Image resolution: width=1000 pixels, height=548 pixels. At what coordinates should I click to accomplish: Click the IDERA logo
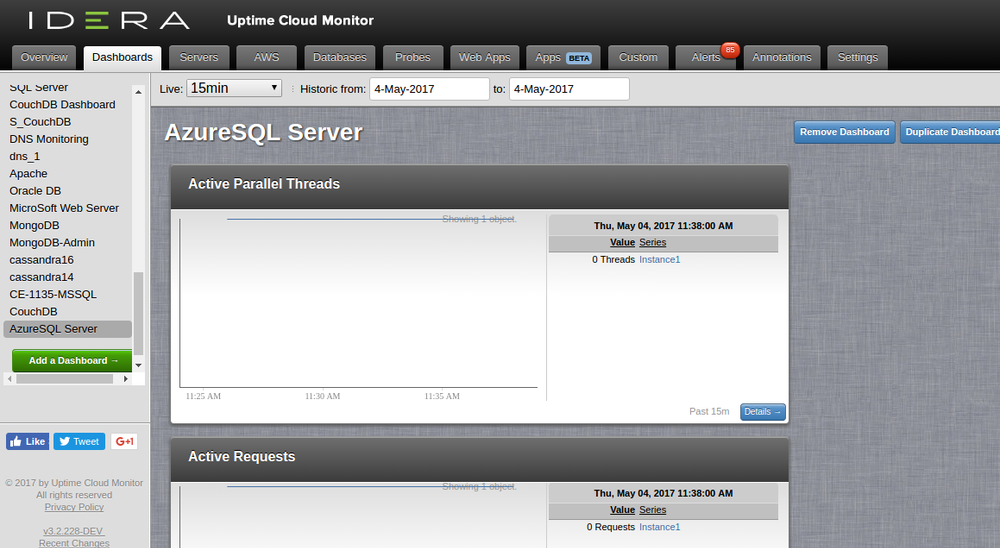[108, 20]
